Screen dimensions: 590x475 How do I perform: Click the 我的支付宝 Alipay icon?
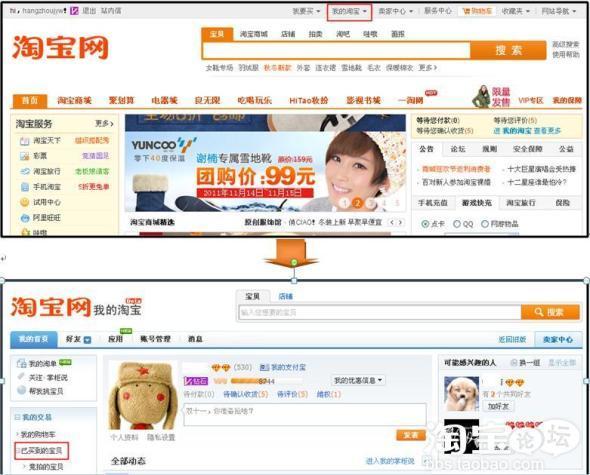coord(264,367)
